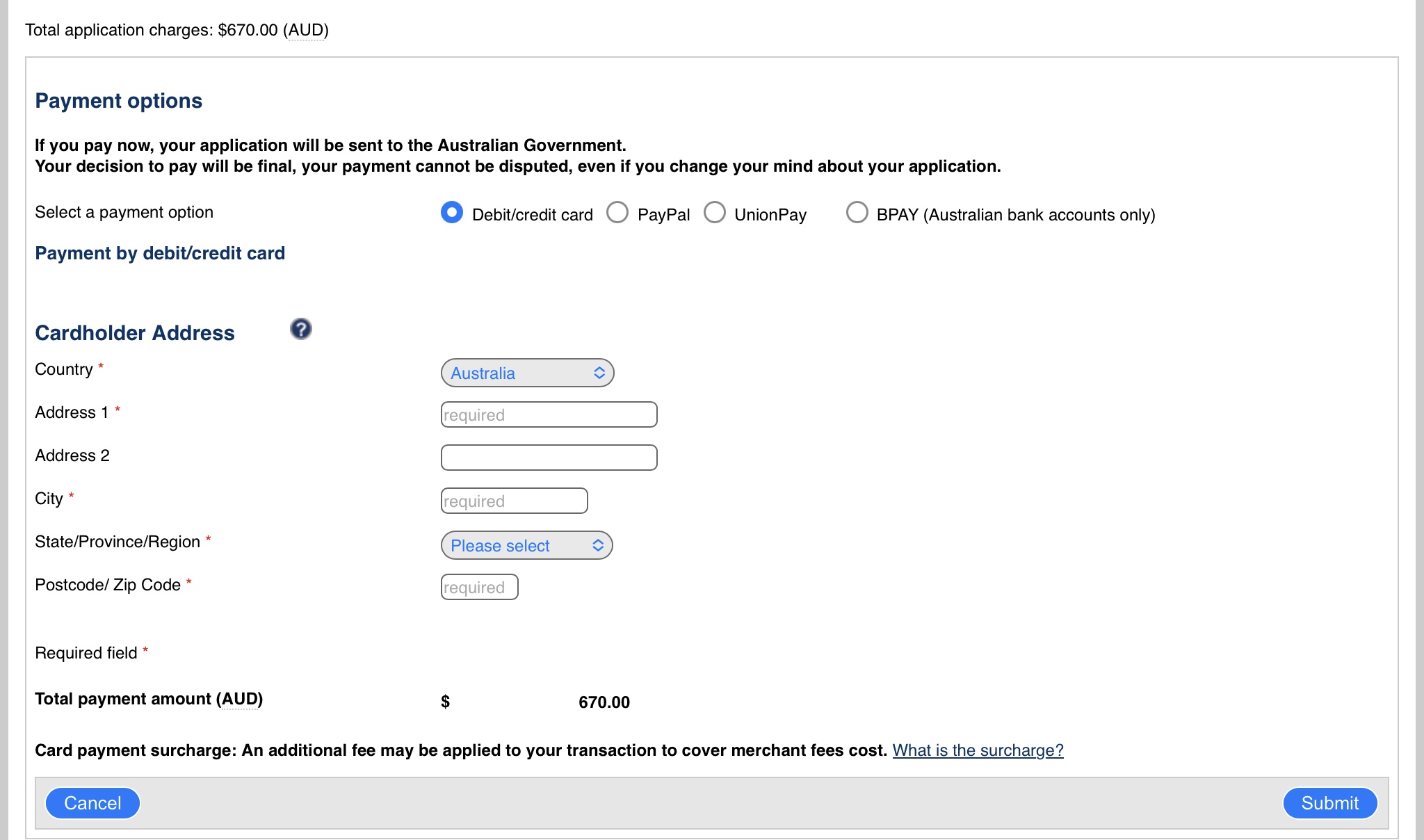Click the Cardholder Address help icon
Viewport: 1424px width, 840px height.
(301, 329)
